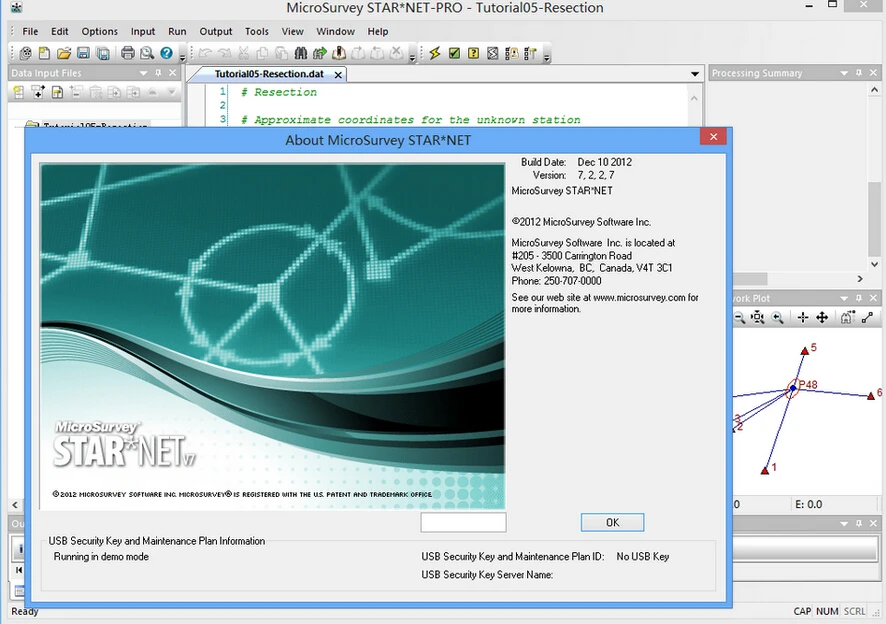Viewport: 886px width, 624px height.
Task: Close the Tutorial05-Resection.dat tab
Action: (x=338, y=75)
